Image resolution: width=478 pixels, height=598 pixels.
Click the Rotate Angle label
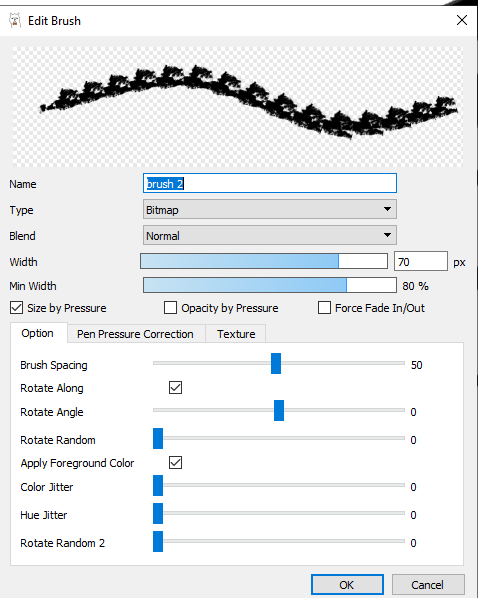[52, 412]
